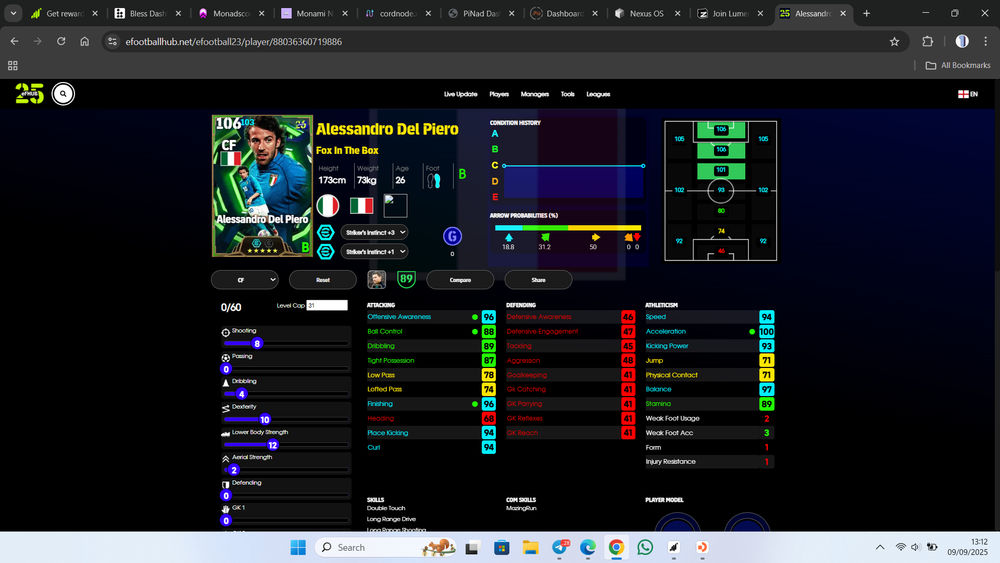Viewport: 1000px width, 563px height.
Task: Click the Double Touch skill text
Action: 386,508
